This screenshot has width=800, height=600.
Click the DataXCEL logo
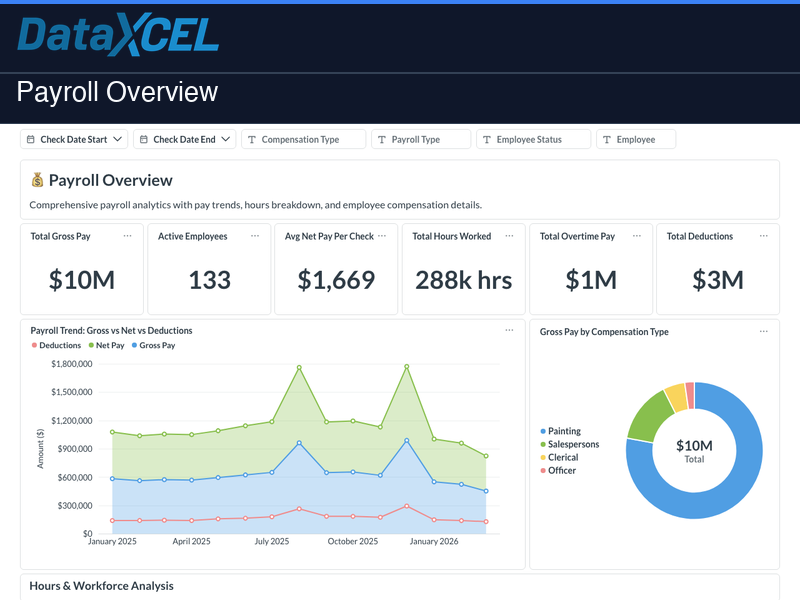(x=117, y=36)
